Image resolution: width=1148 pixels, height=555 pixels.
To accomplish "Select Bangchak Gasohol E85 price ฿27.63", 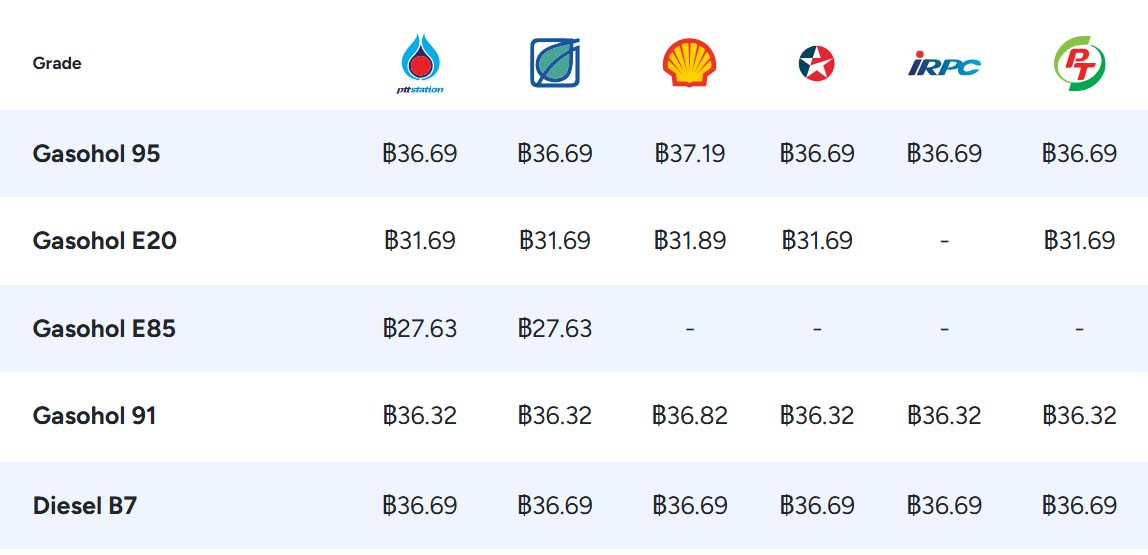I will click(x=554, y=329).
